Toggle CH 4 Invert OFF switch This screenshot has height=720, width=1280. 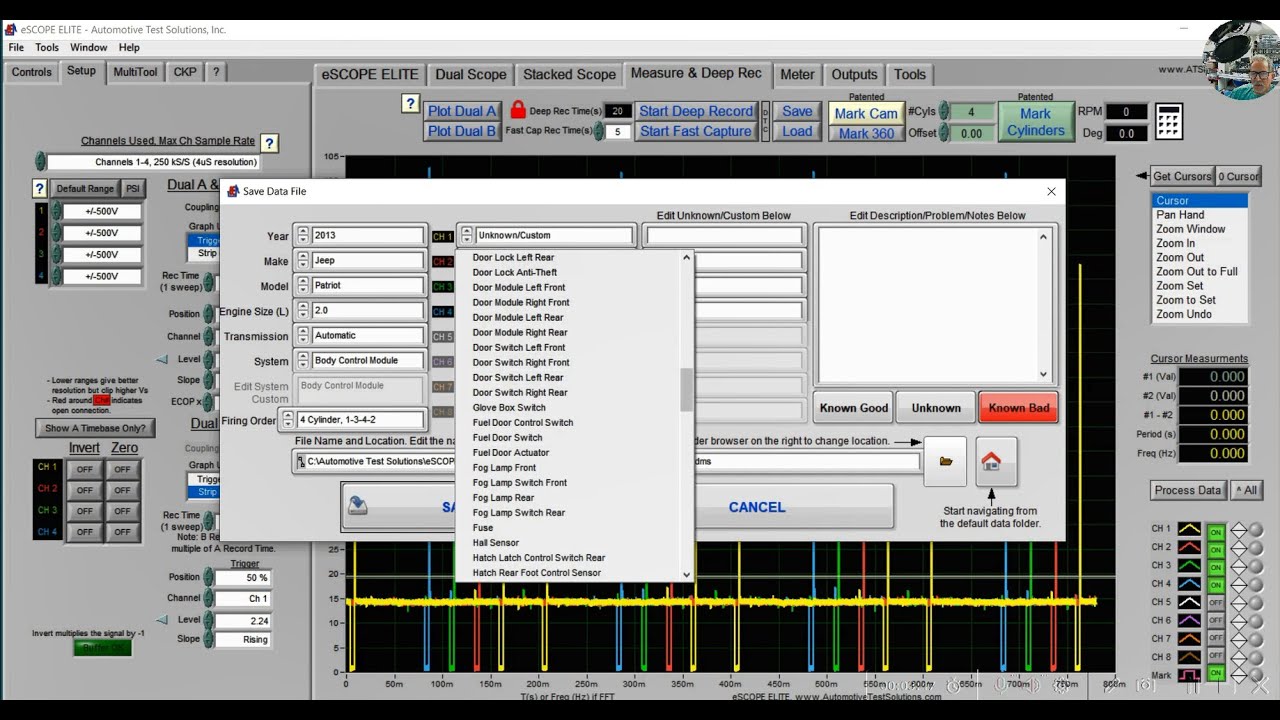pyautogui.click(x=85, y=532)
